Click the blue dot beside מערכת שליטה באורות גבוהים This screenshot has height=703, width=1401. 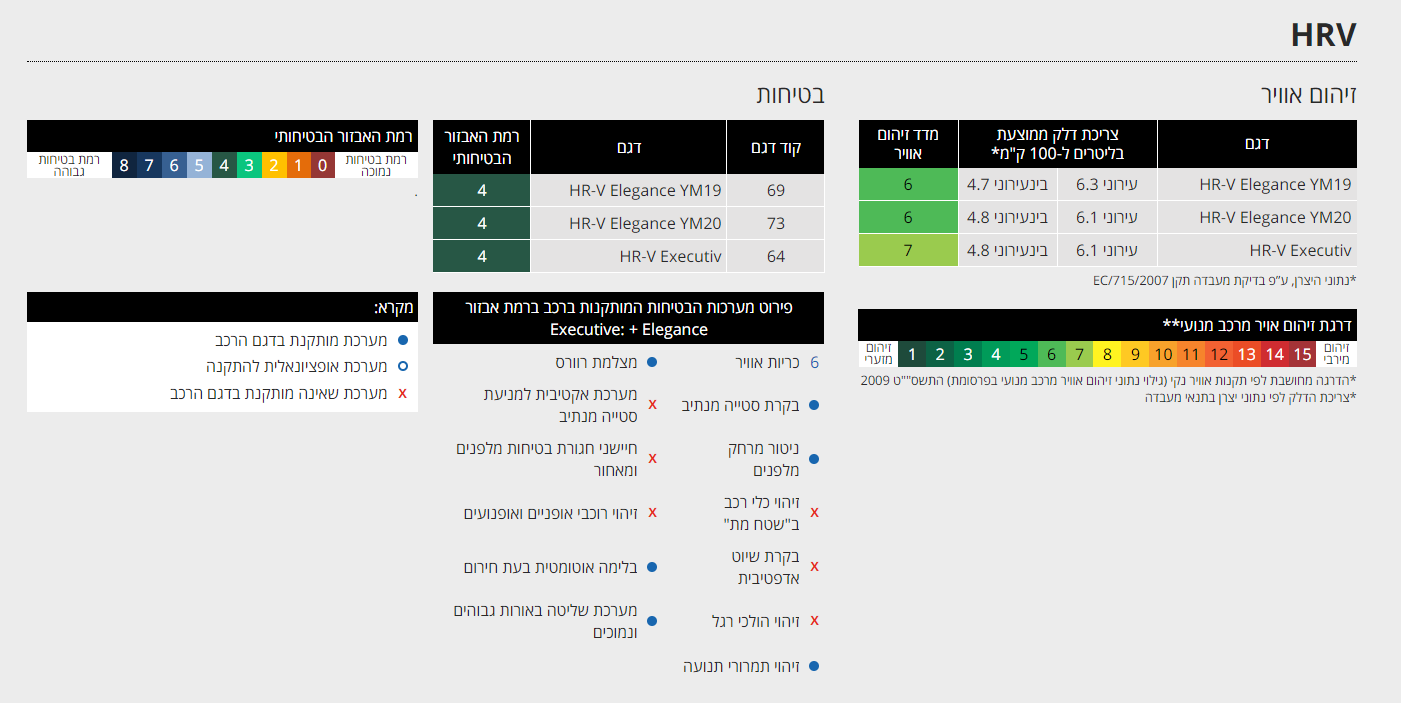652,621
